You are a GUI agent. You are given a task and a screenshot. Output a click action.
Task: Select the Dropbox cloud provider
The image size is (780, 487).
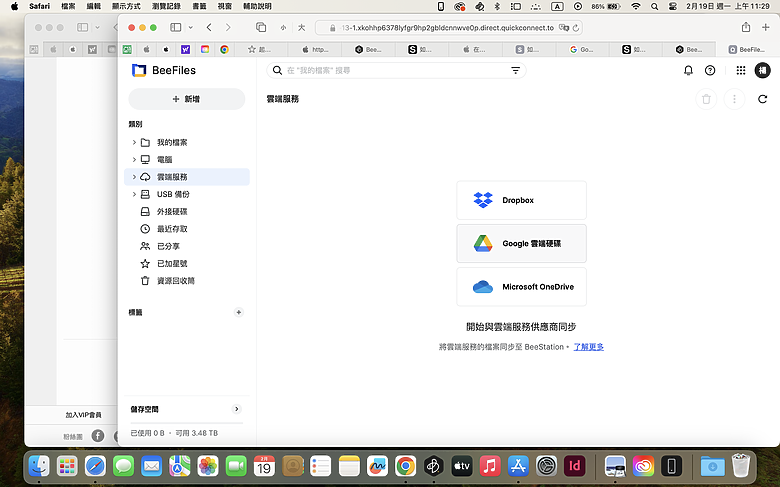tap(521, 200)
